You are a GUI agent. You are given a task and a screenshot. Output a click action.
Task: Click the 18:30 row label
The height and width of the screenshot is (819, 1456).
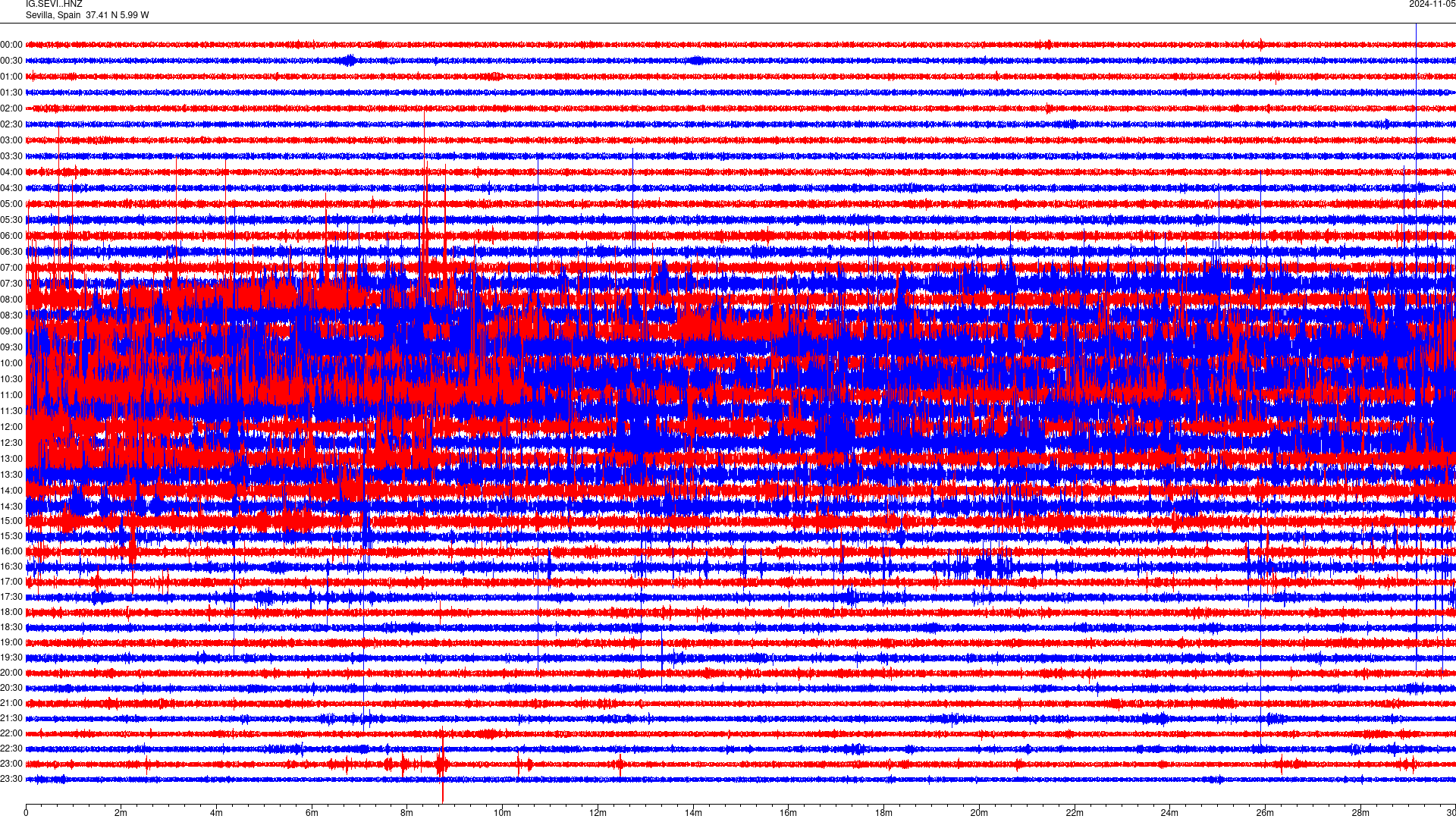click(11, 627)
